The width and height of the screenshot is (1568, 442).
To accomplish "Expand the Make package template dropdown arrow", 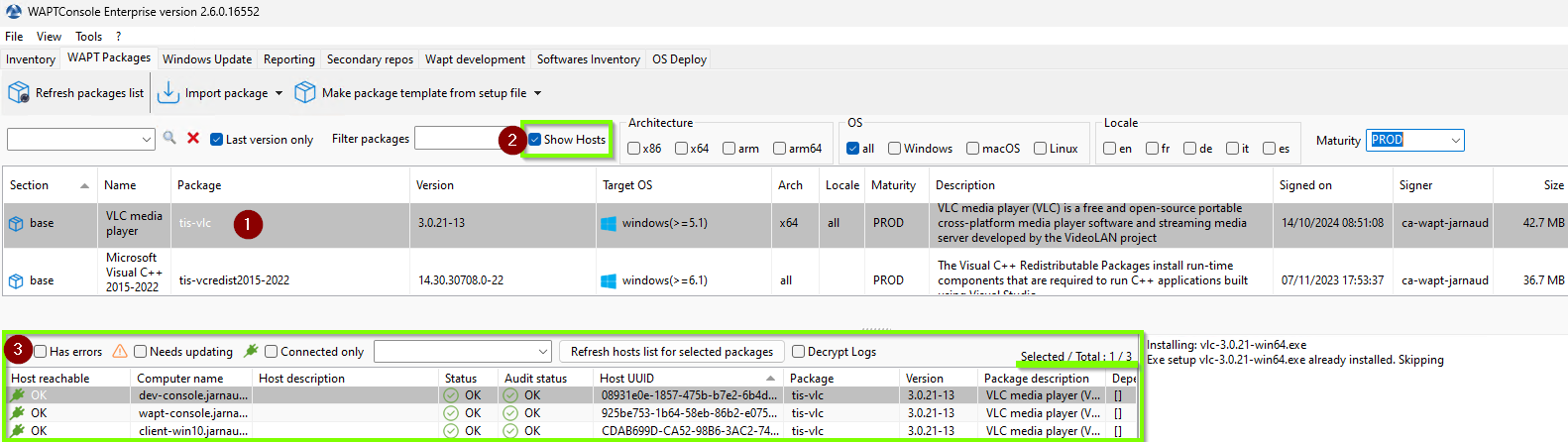I will (538, 93).
